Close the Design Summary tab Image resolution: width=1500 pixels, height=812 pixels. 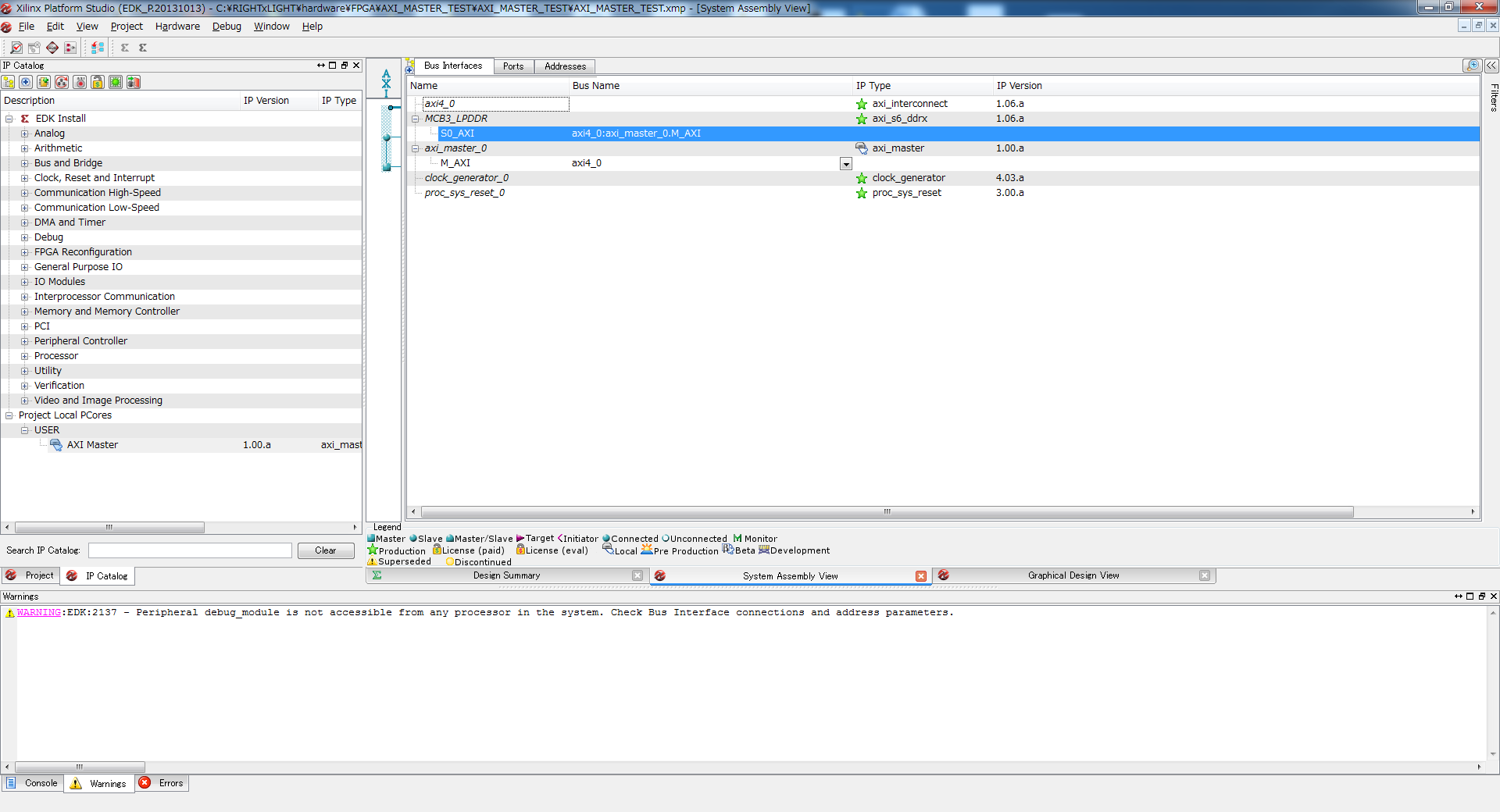[637, 576]
